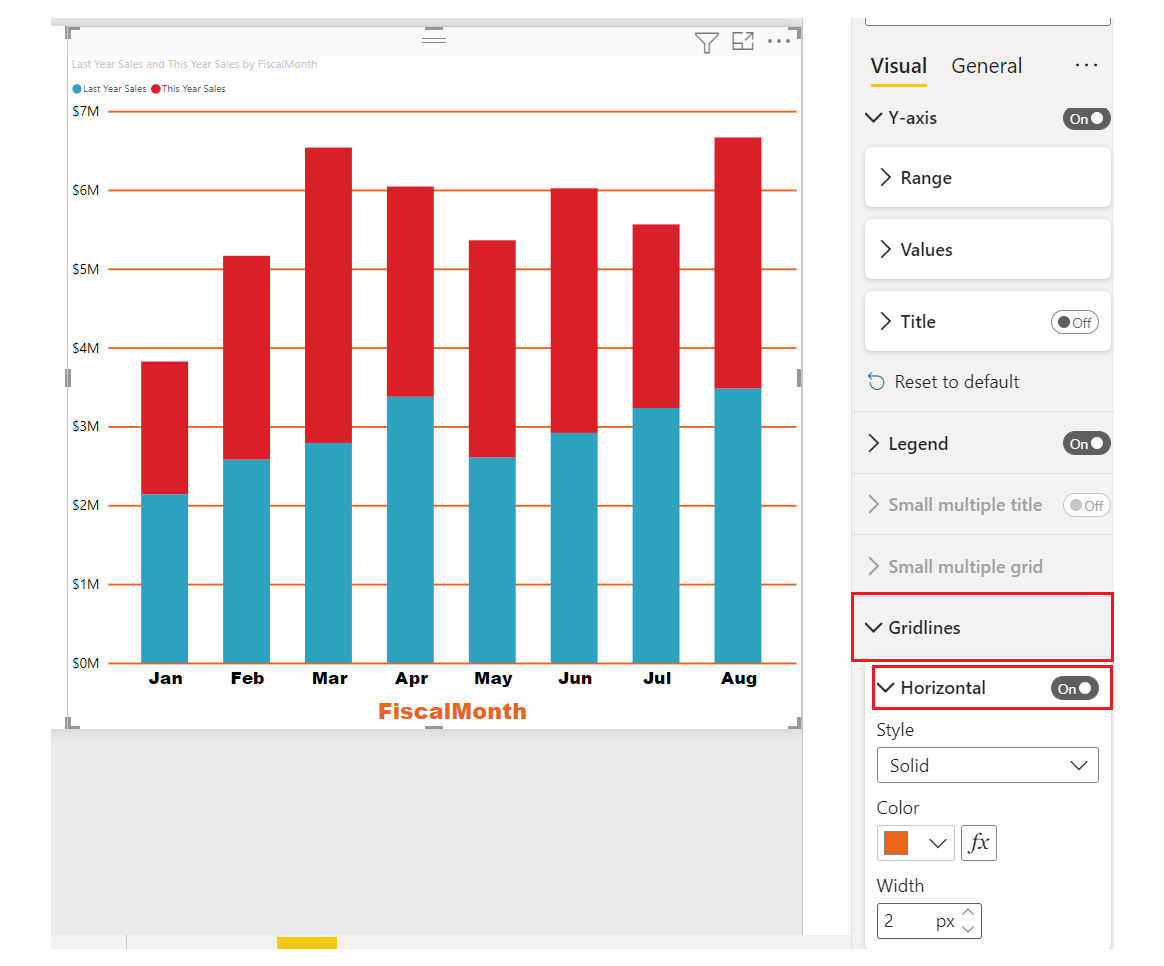Screen dimensions: 1164x966
Task: Open the format pane's more options ellipsis
Action: click(1086, 65)
